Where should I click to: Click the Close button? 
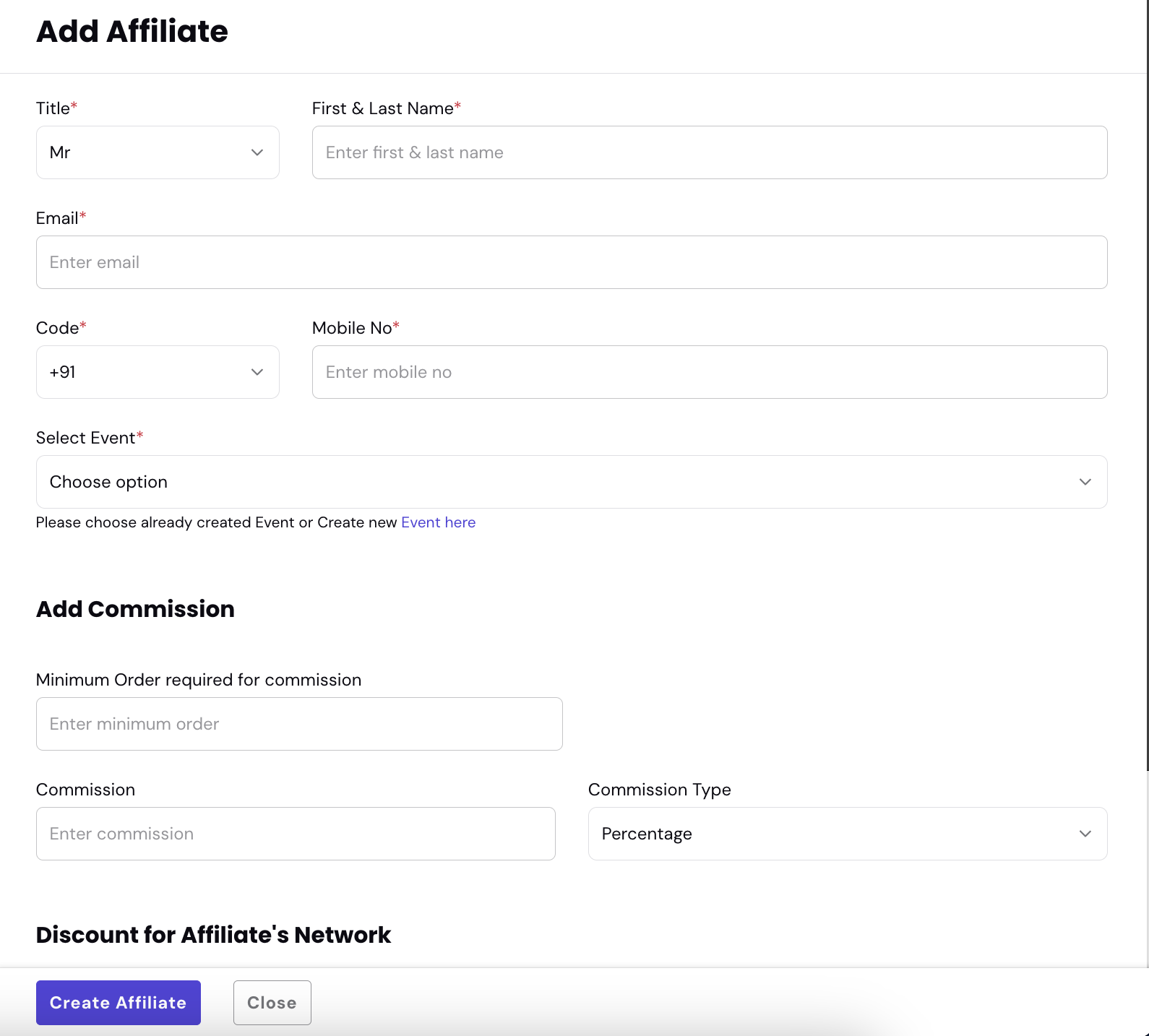click(272, 1003)
